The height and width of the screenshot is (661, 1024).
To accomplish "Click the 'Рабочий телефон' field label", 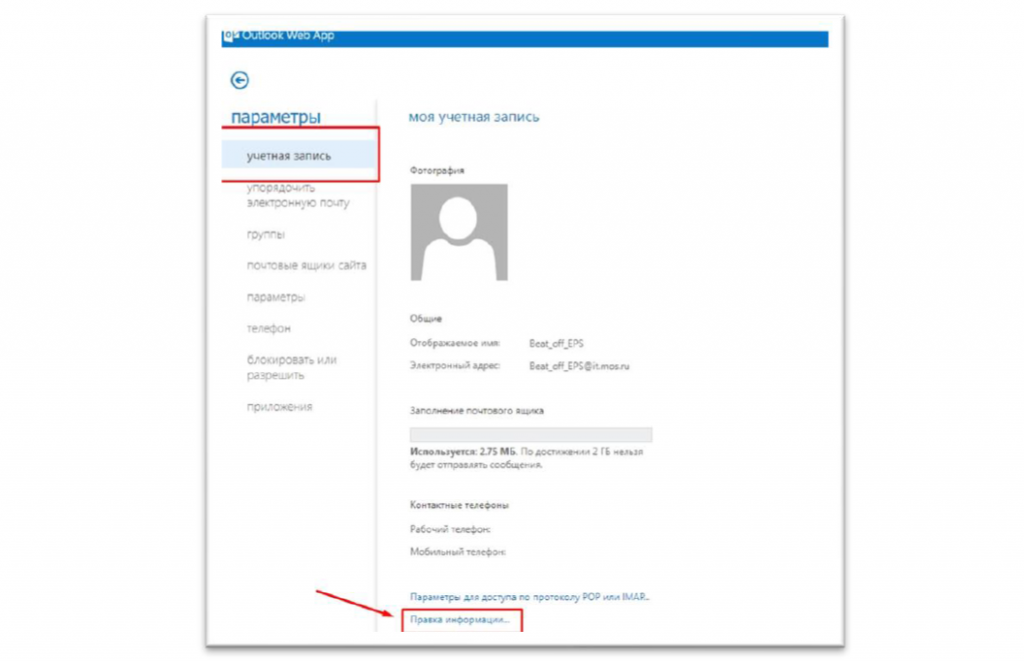I will (450, 529).
